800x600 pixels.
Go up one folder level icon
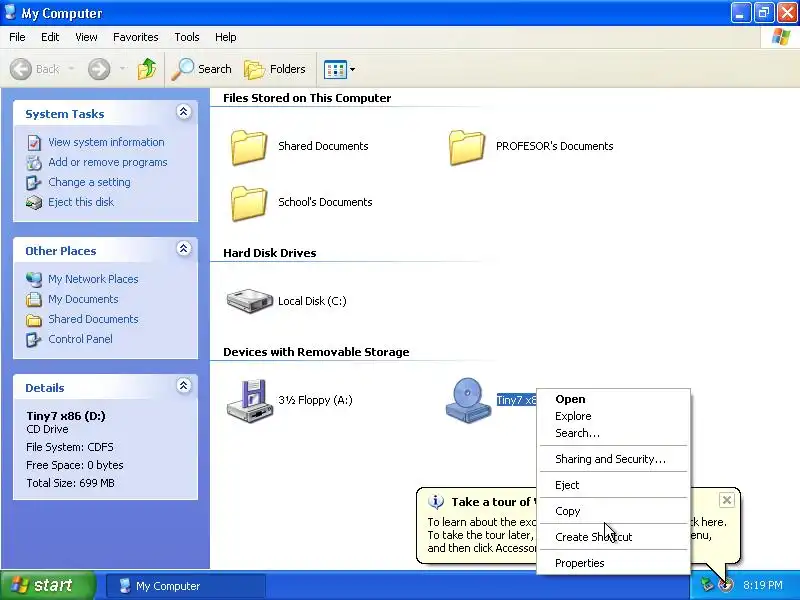(147, 69)
